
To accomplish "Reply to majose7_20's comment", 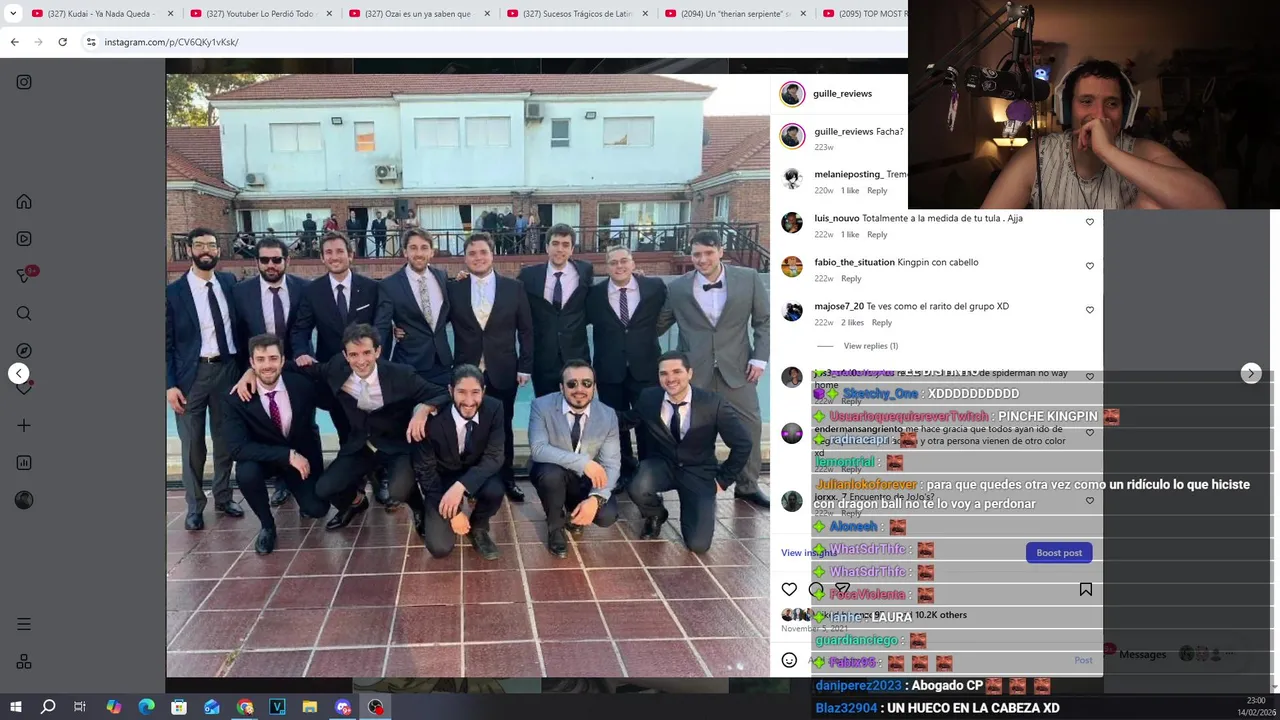I will pyautogui.click(x=881, y=322).
